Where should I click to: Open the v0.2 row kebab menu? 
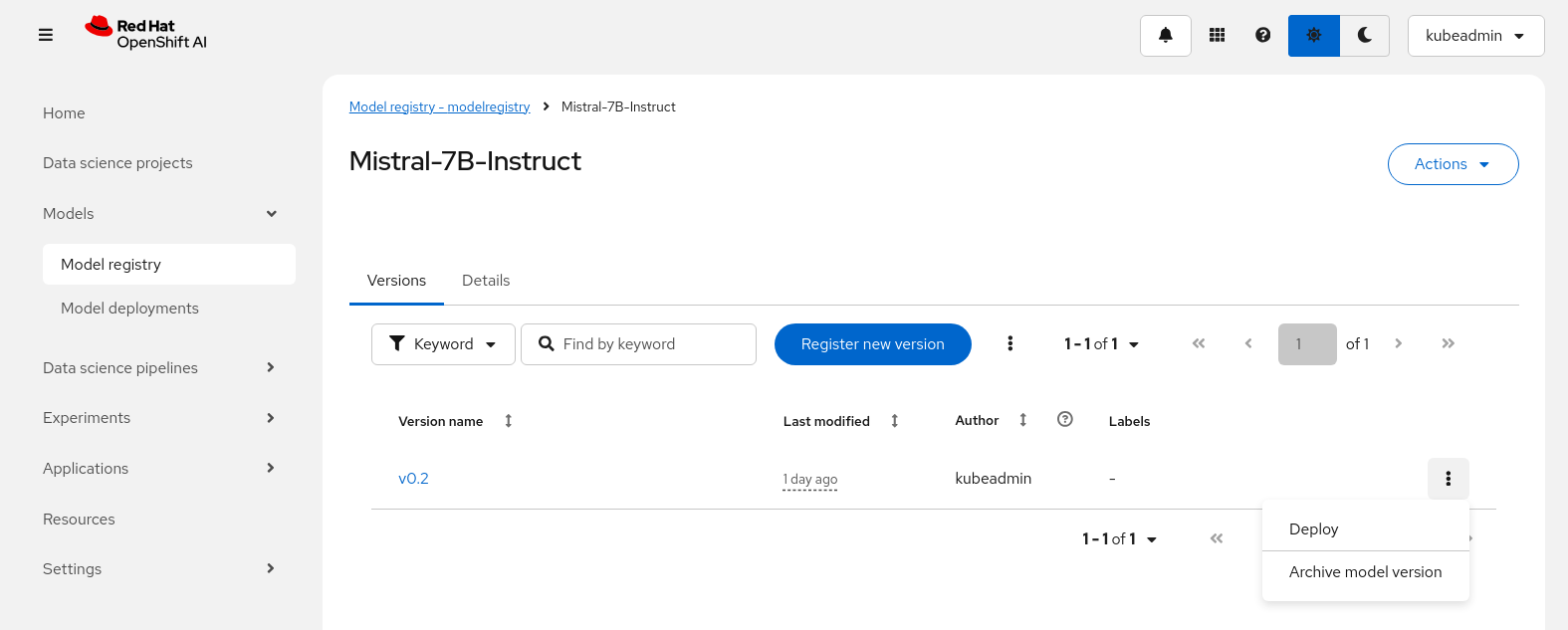1448,479
